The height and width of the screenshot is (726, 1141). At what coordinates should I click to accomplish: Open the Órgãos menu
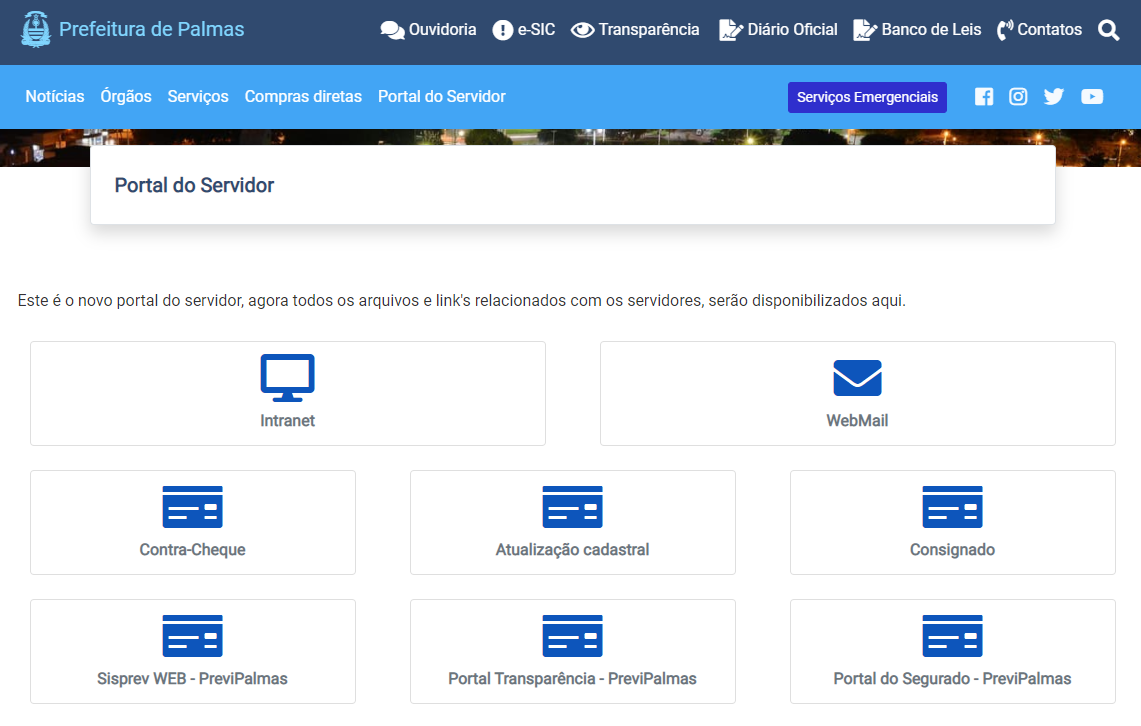tap(126, 97)
